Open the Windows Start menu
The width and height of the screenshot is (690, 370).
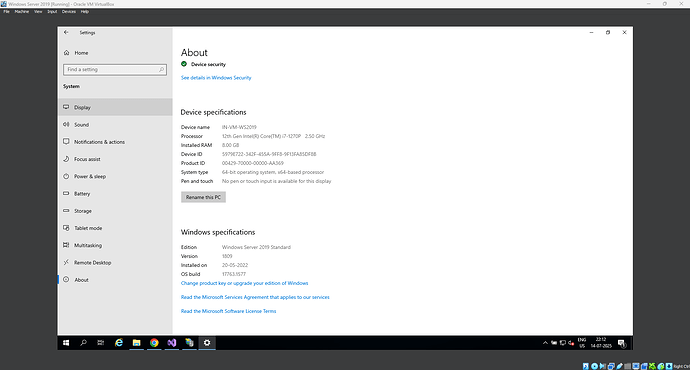tap(66, 343)
